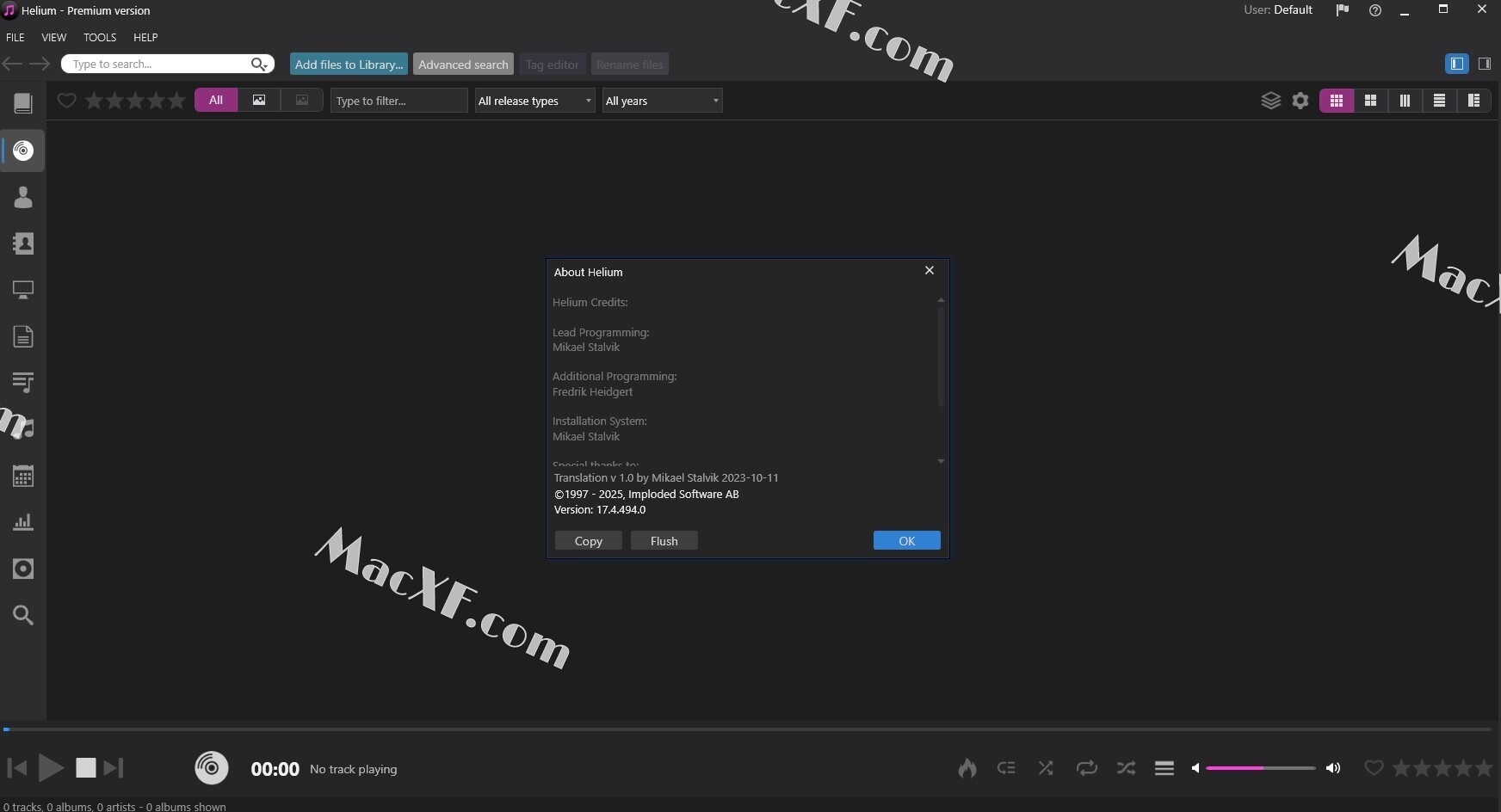This screenshot has height=812, width=1501.
Task: Adjust the volume slider
Action: [1260, 768]
